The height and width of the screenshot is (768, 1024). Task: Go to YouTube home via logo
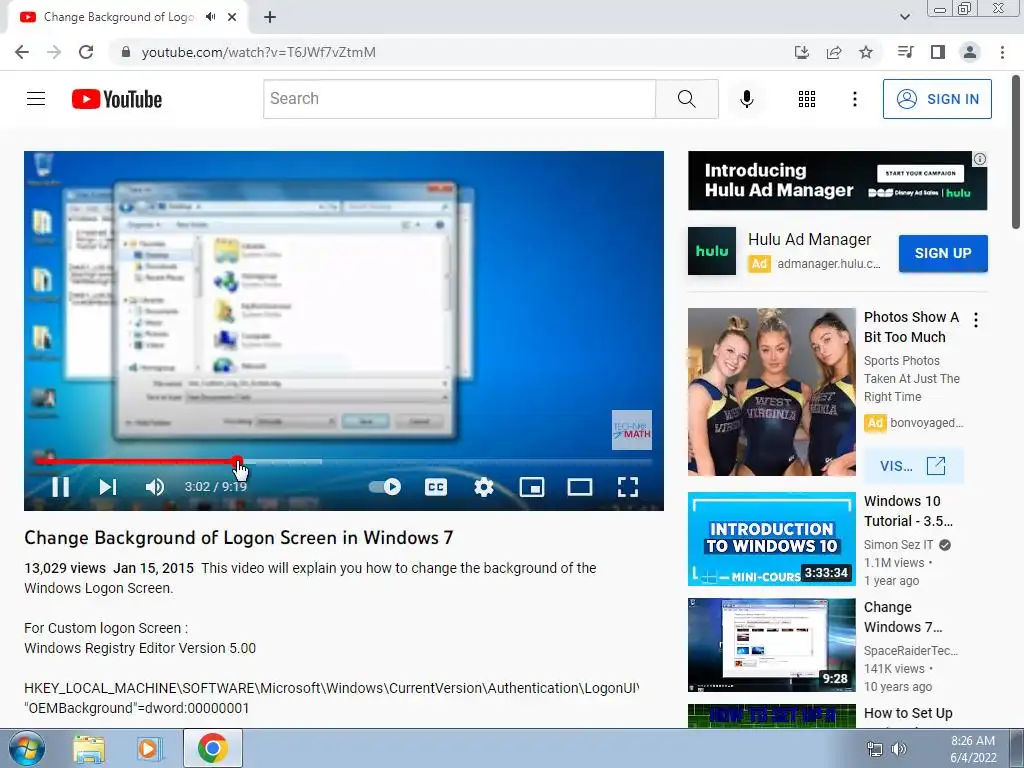pyautogui.click(x=117, y=99)
